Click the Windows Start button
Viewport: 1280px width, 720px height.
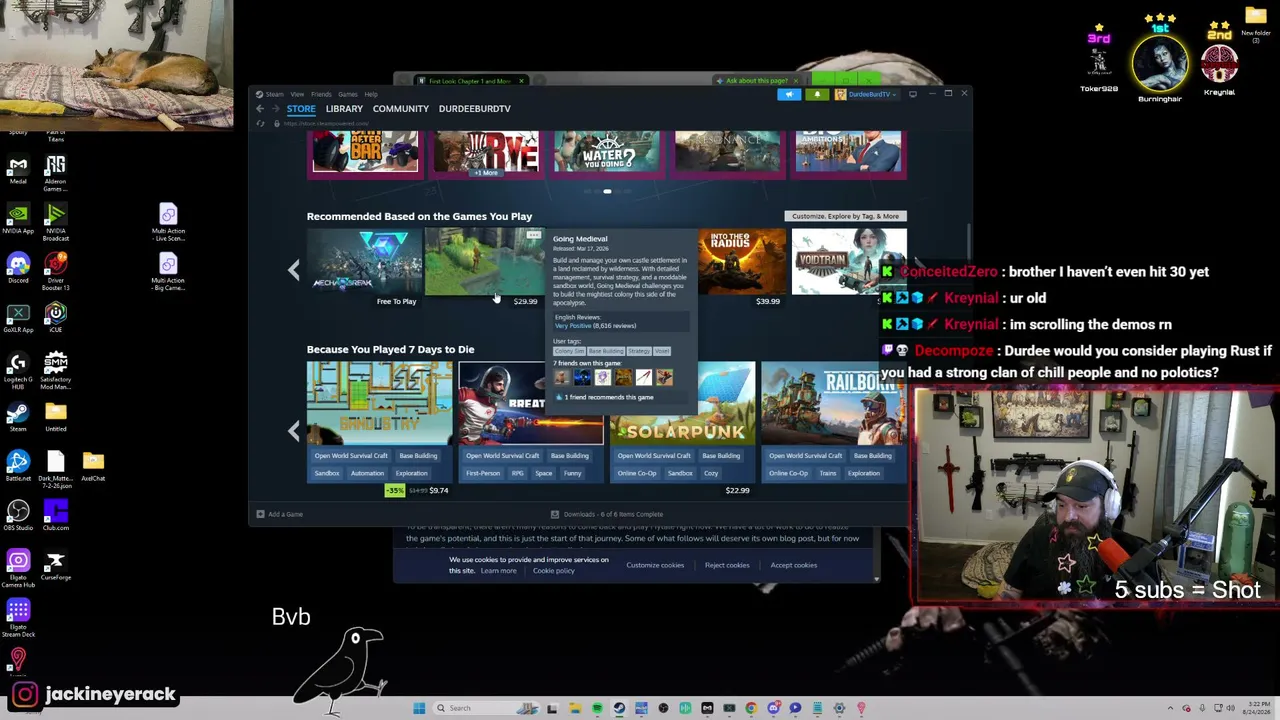pyautogui.click(x=419, y=708)
